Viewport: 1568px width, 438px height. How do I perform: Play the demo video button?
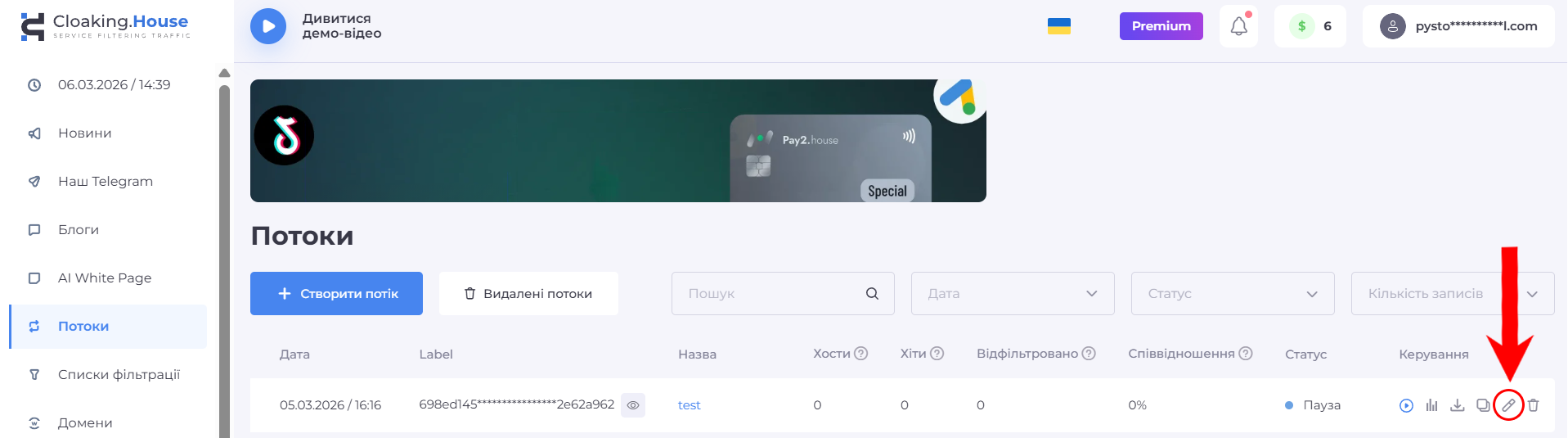268,26
